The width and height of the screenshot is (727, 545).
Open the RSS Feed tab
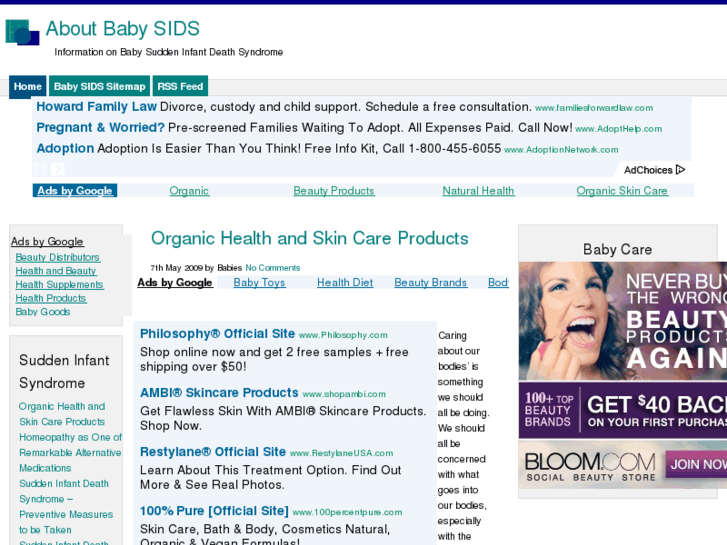click(180, 86)
